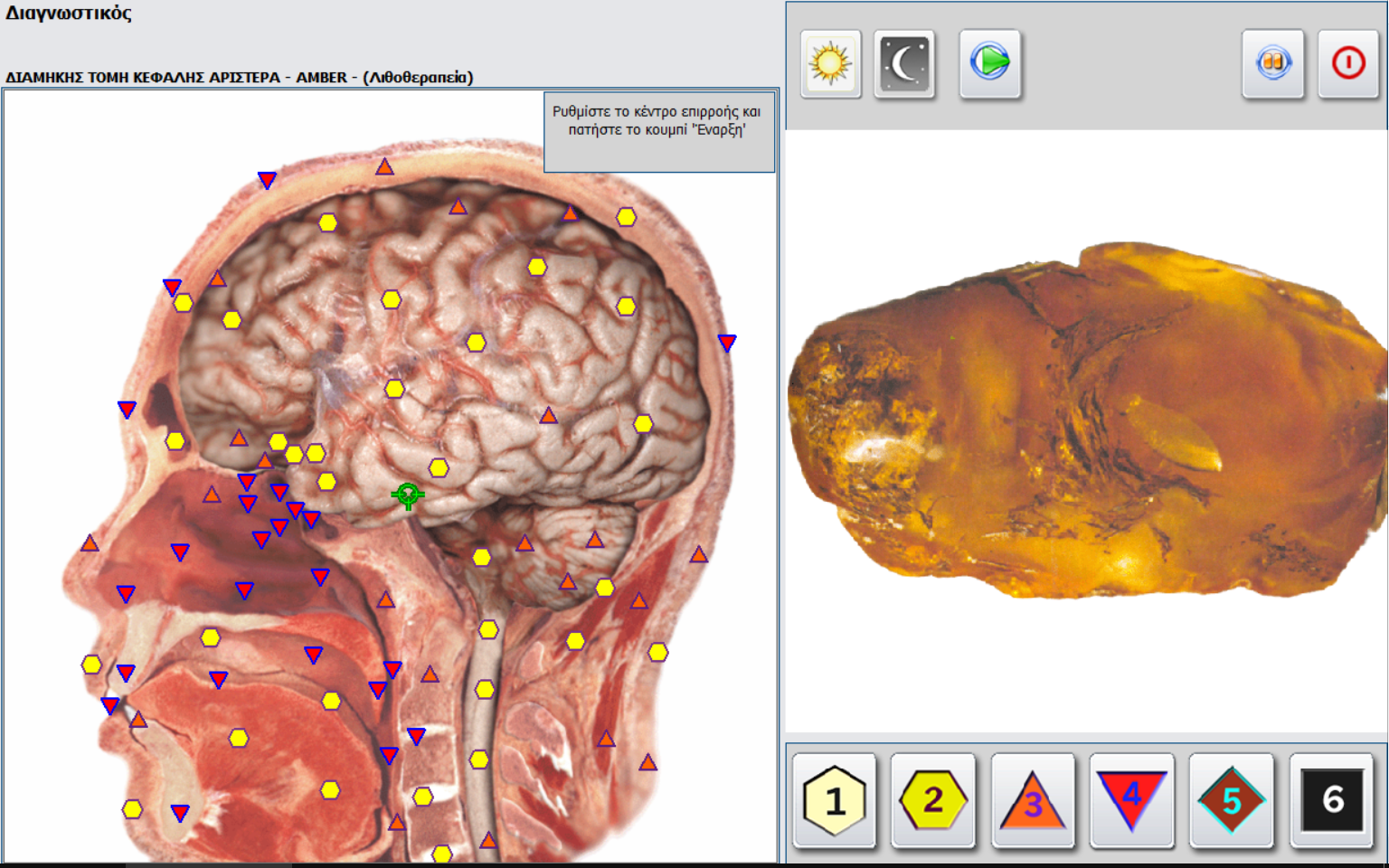Select level 3 orange triangle button
Screen dimensions: 1389x868
tap(1033, 800)
